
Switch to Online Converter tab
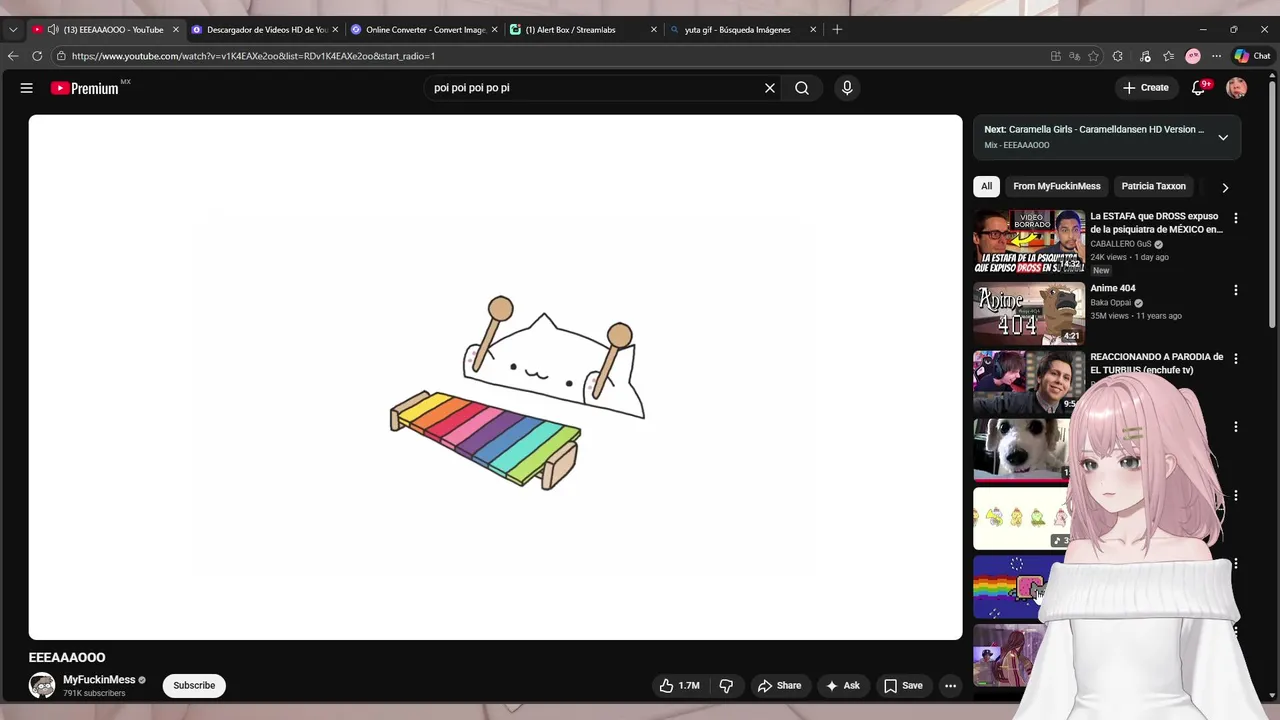pyautogui.click(x=425, y=30)
